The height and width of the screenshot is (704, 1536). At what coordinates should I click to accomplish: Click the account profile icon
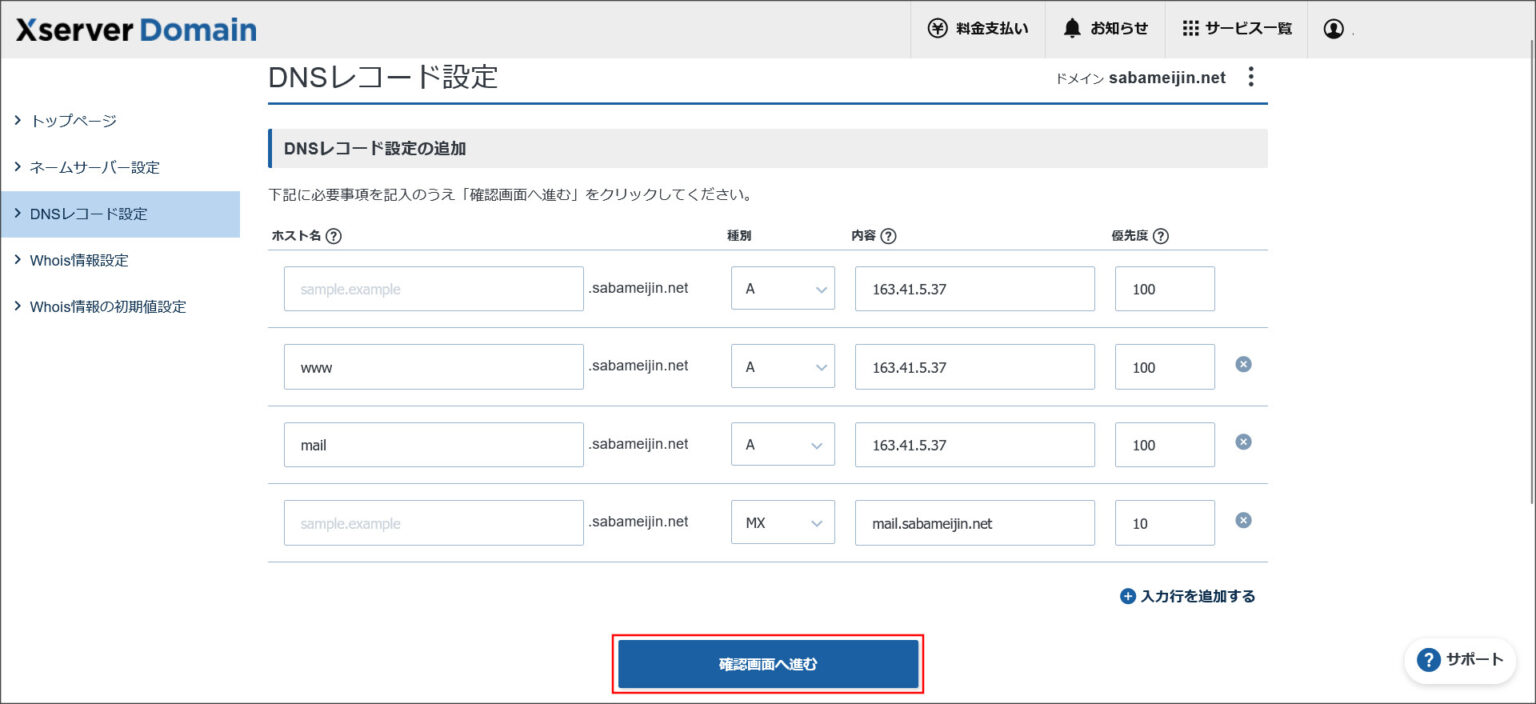1334,29
